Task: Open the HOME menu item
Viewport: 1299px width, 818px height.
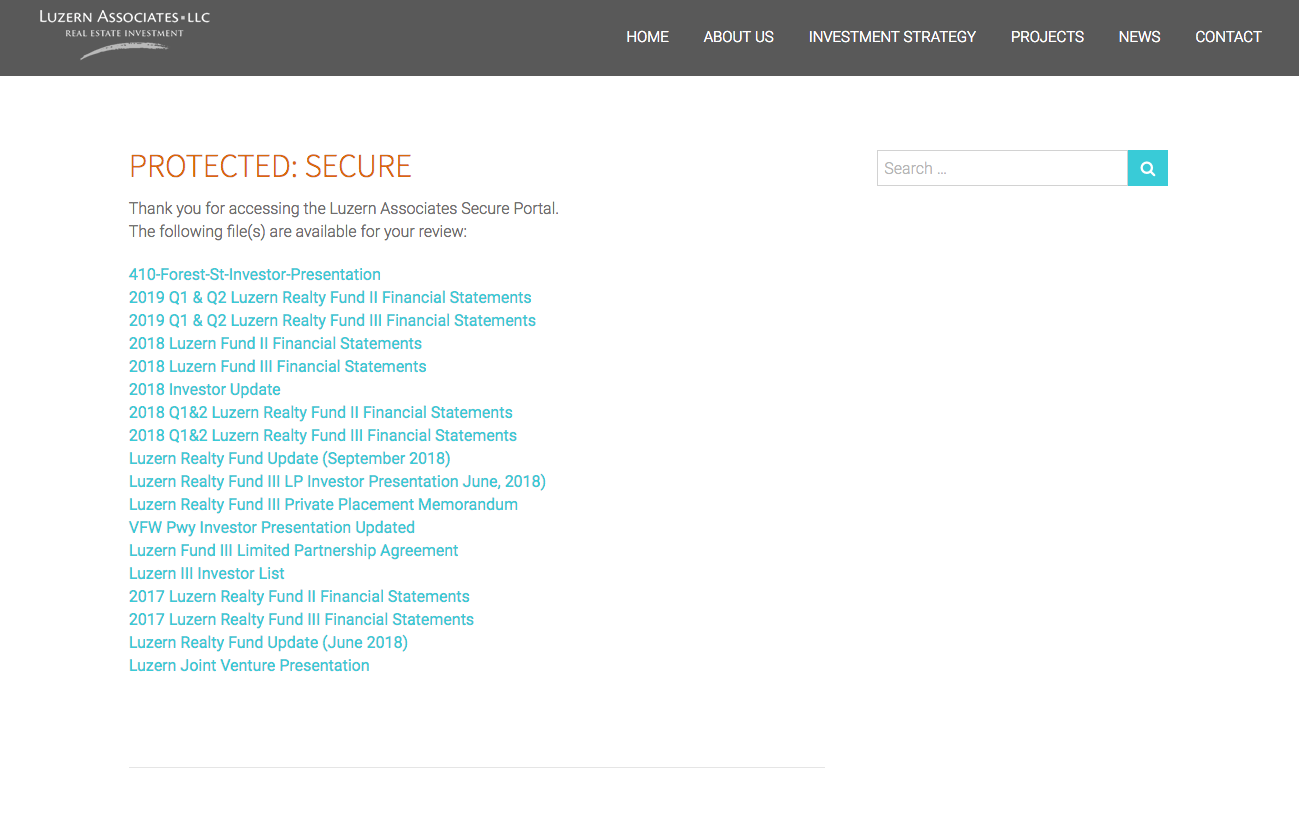Action: [x=647, y=37]
